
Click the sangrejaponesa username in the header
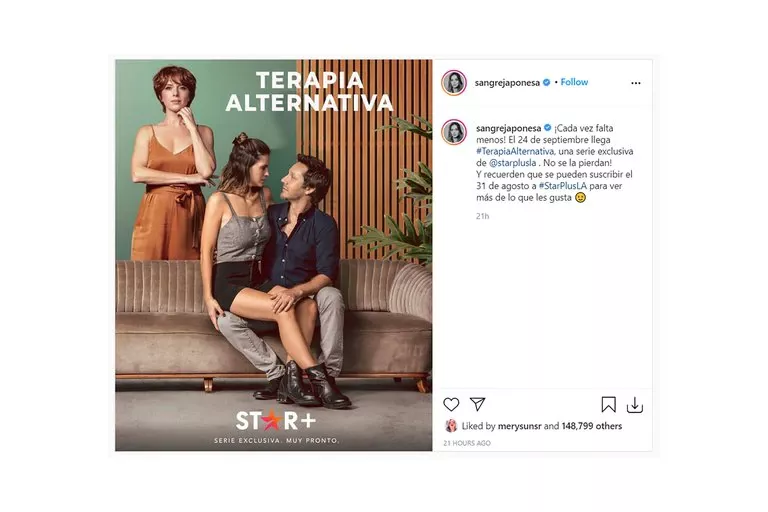coord(507,83)
